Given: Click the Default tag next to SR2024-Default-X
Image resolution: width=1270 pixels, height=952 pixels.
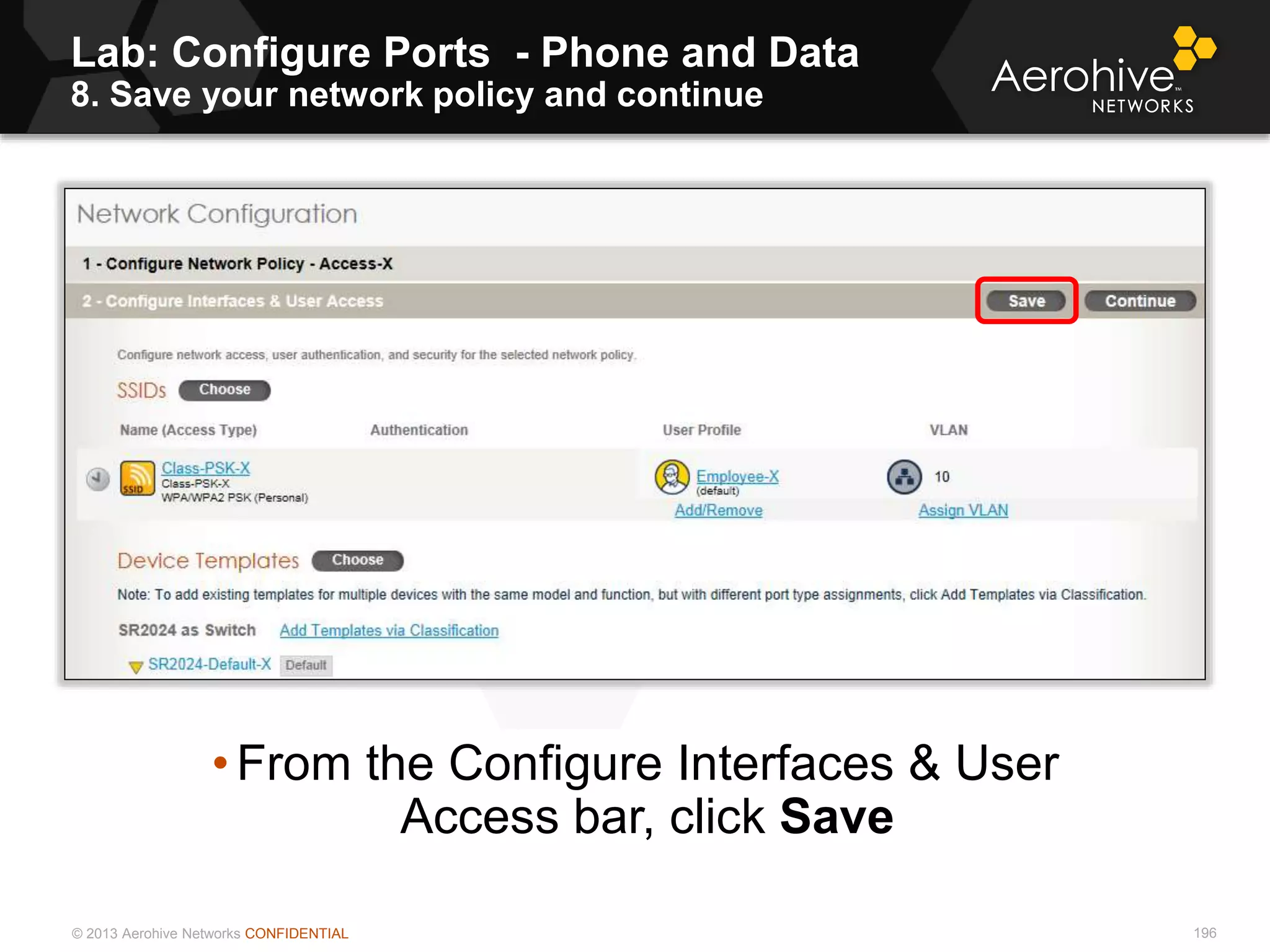Looking at the screenshot, I should pos(306,665).
